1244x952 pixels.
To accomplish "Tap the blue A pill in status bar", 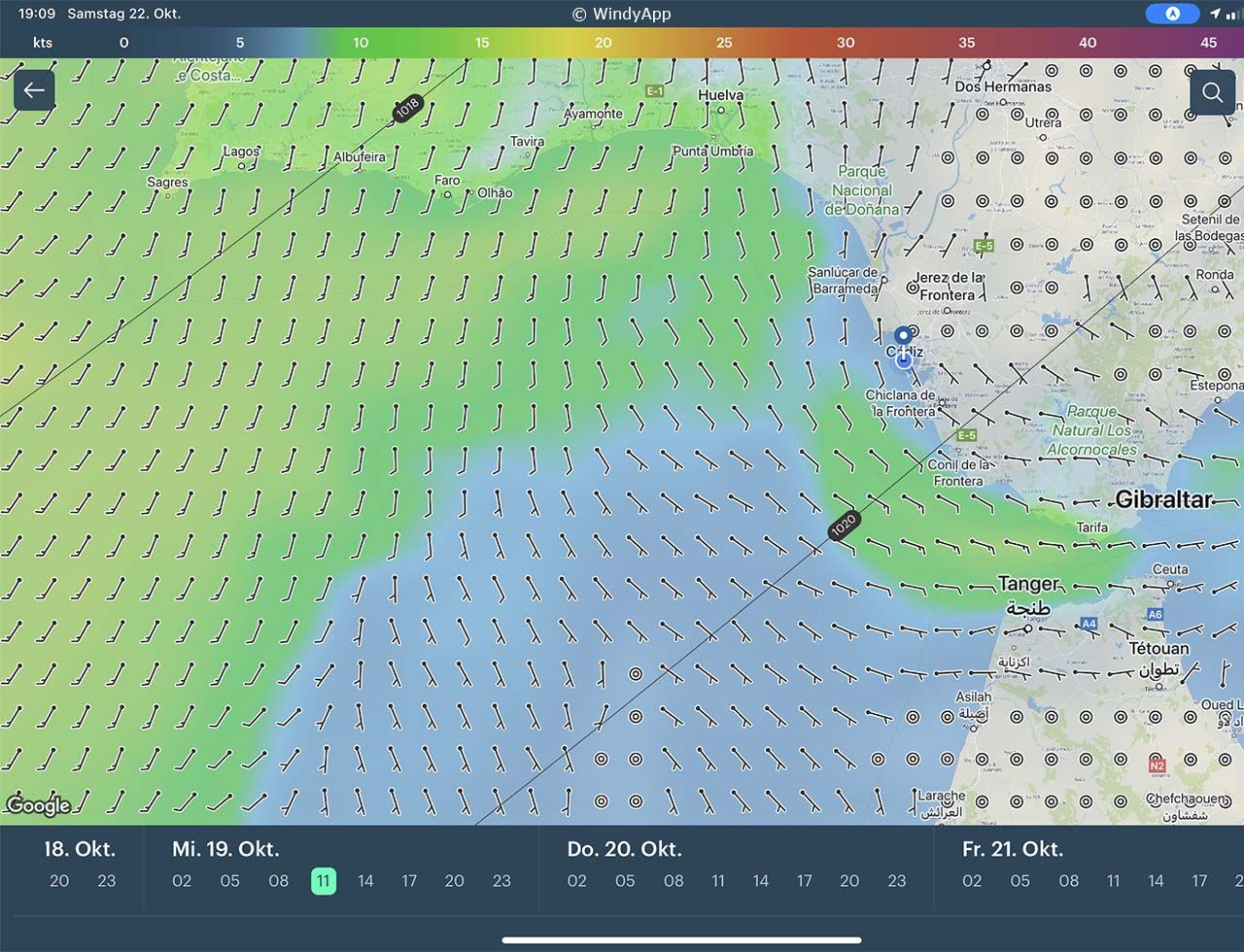I will (x=1172, y=14).
